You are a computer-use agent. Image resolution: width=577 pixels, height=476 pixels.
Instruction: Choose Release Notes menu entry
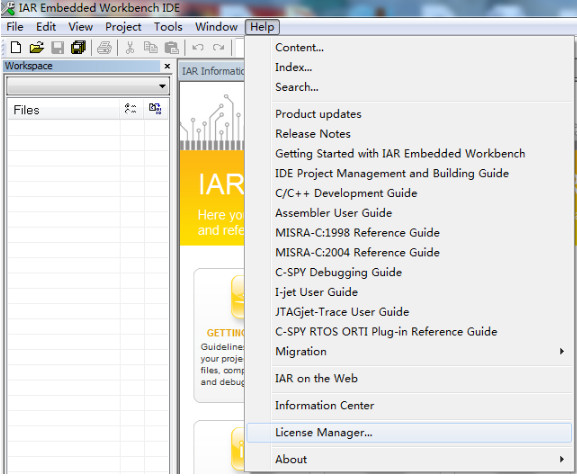313,134
